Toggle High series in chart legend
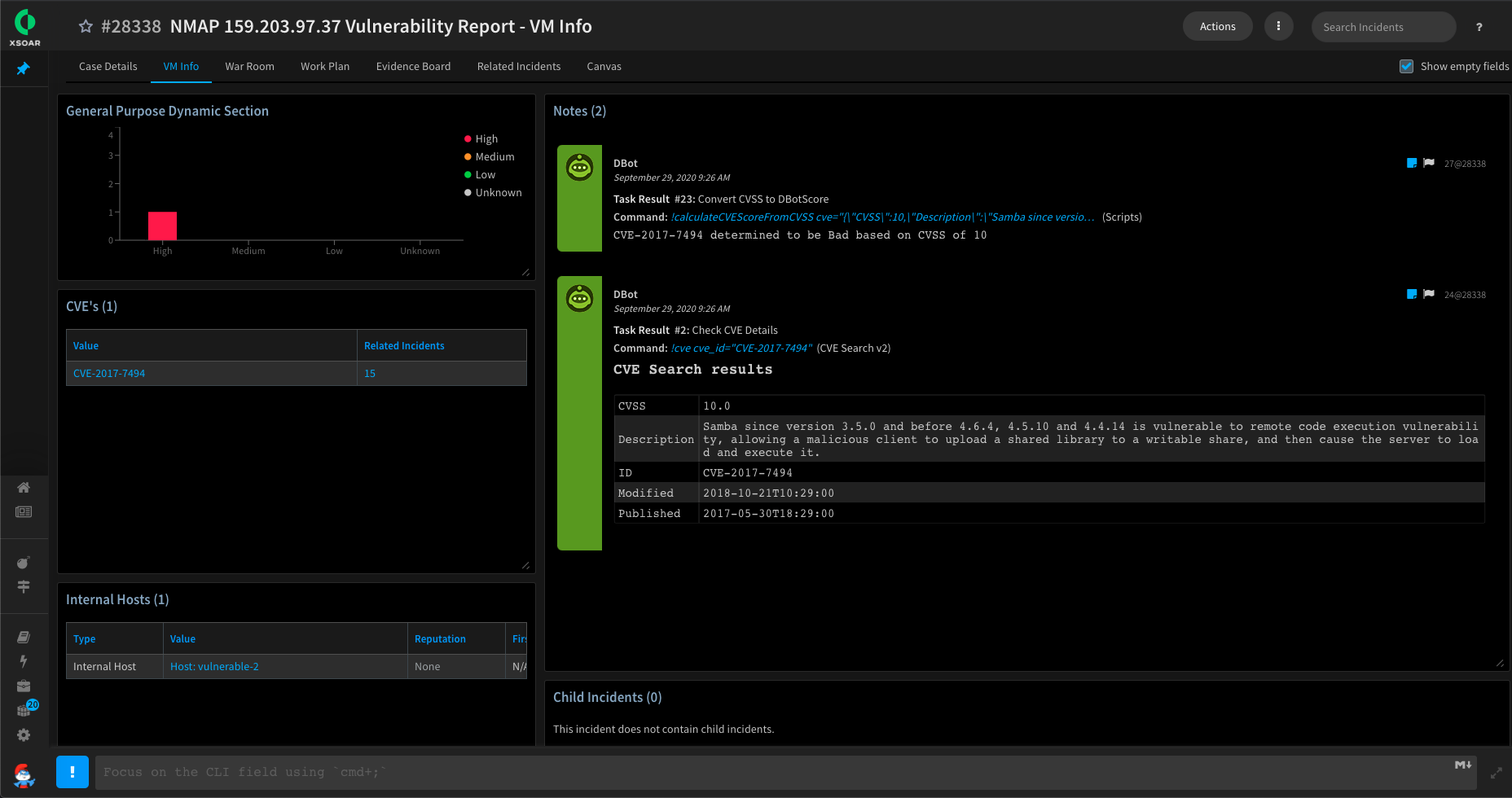Image resolution: width=1512 pixels, height=798 pixels. (x=481, y=139)
